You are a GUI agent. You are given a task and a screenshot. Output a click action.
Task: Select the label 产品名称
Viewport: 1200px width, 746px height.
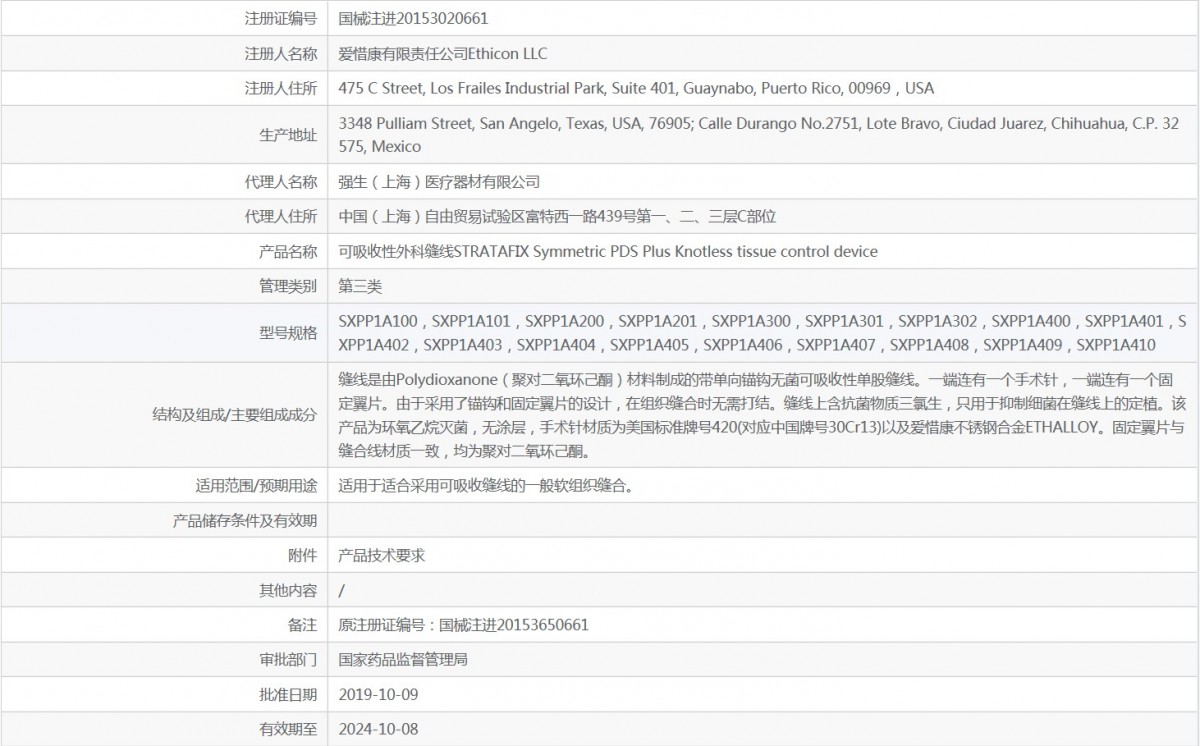point(288,251)
